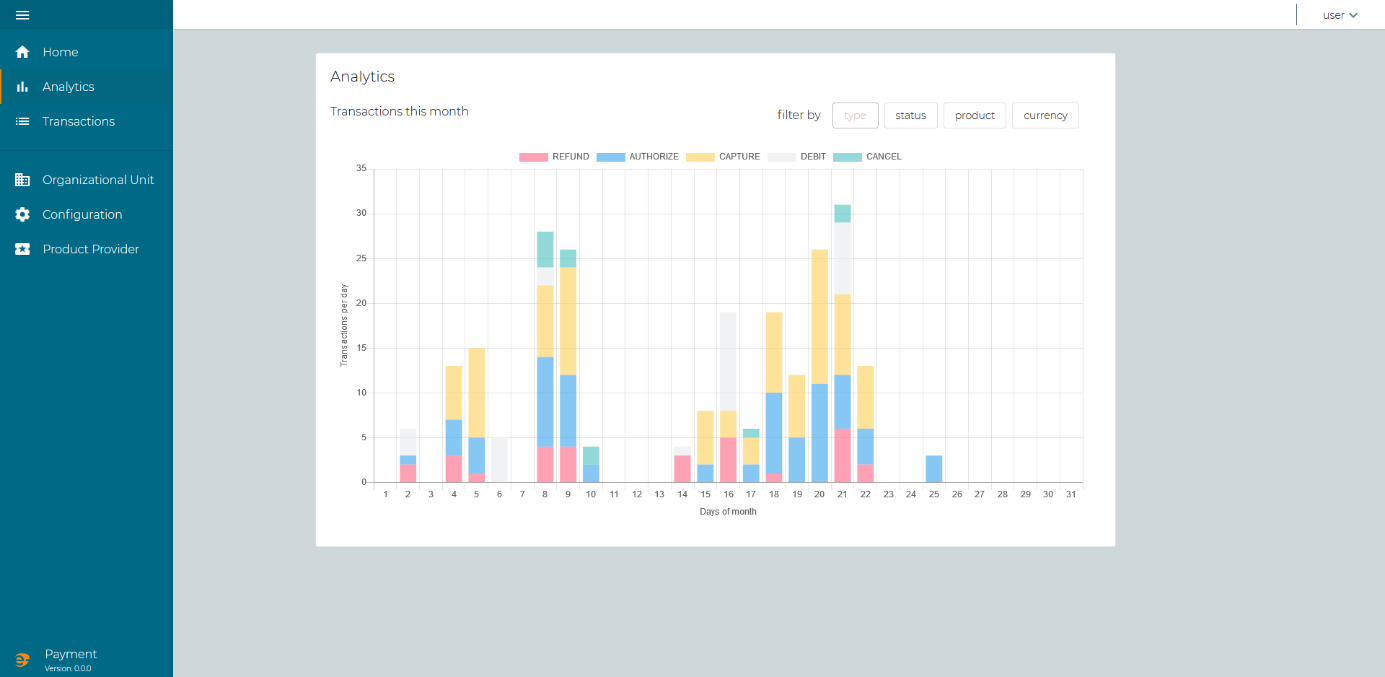
Task: Open the Organizational Unit menu item
Action: (98, 180)
